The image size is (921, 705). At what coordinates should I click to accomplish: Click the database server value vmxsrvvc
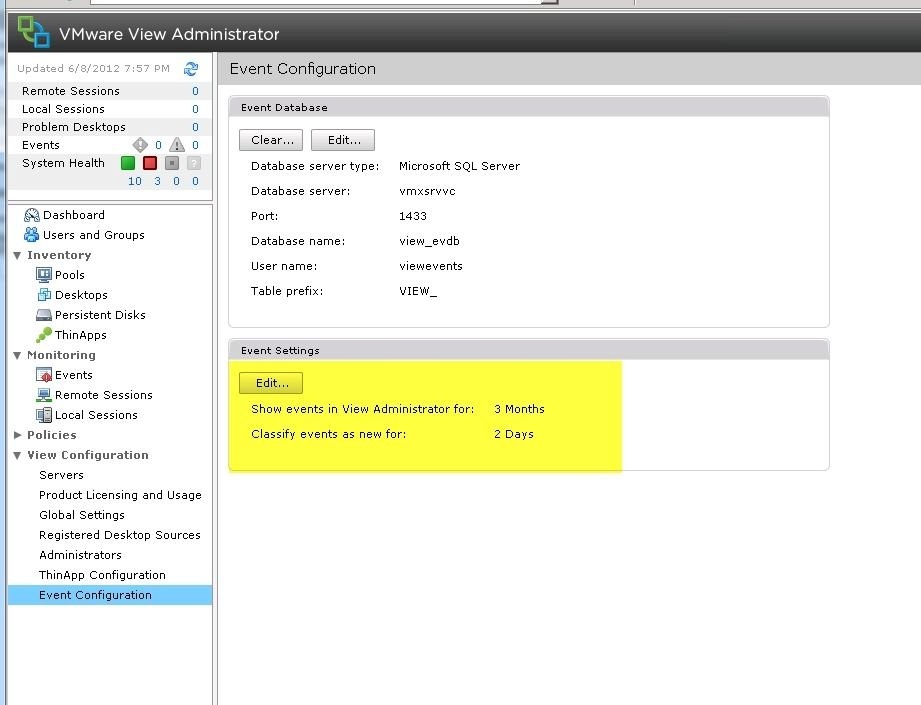(427, 191)
